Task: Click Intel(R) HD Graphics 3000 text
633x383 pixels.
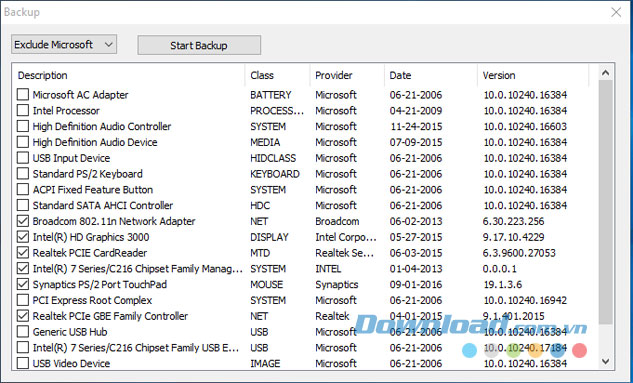Action: coord(91,237)
